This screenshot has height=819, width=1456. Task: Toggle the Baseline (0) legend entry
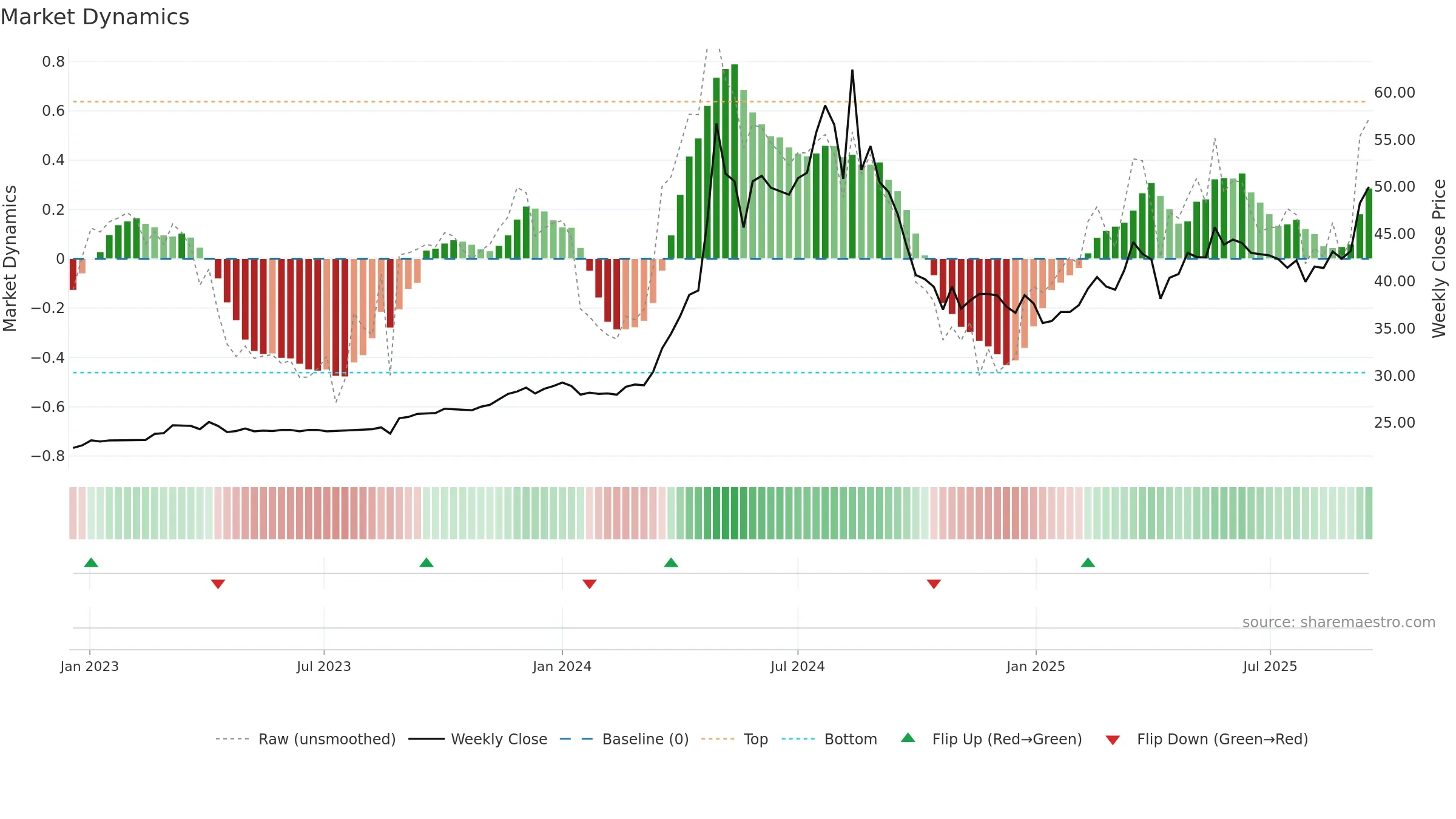tap(624, 739)
